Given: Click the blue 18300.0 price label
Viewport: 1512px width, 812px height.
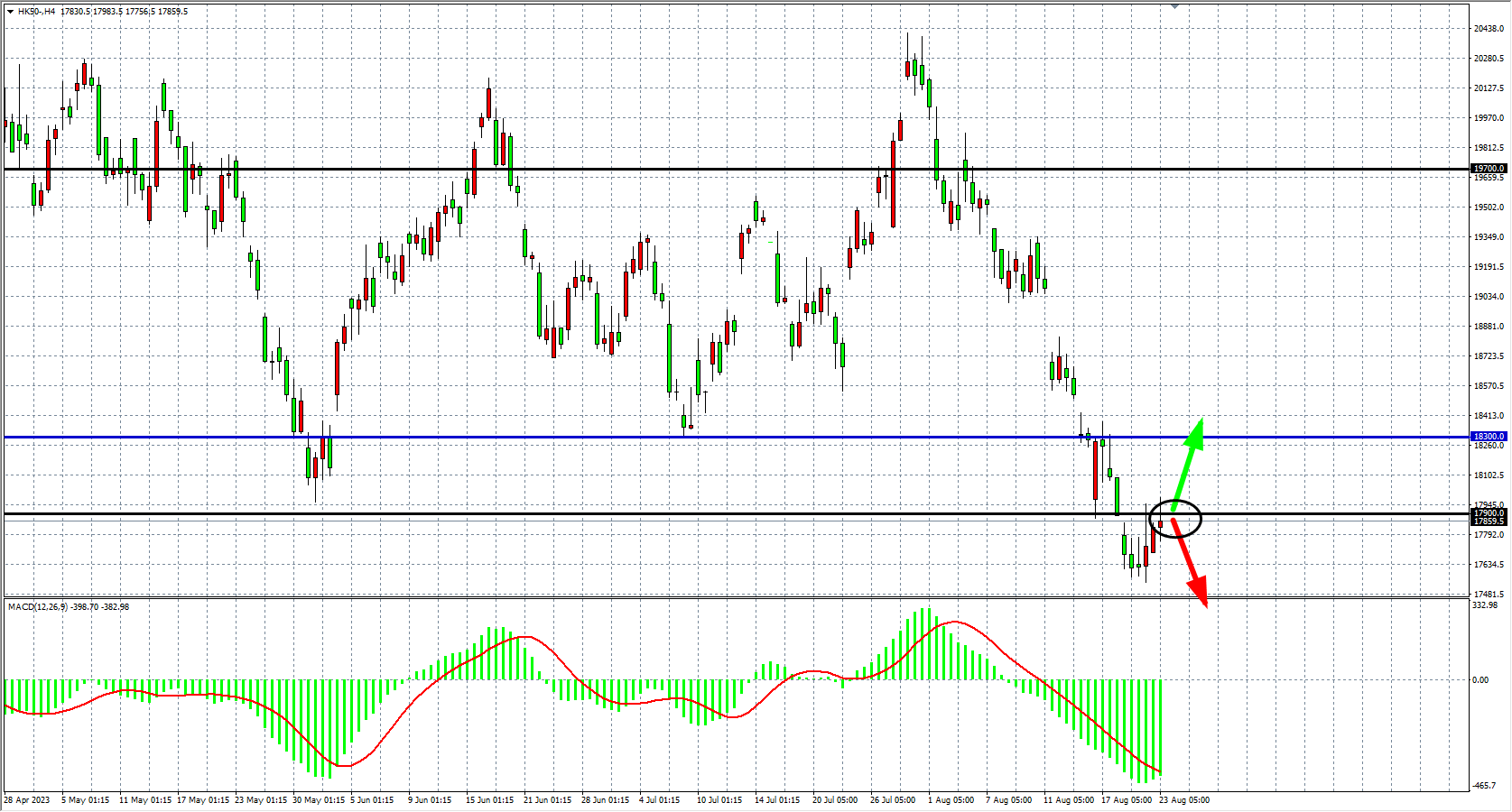Looking at the screenshot, I should point(1489,437).
